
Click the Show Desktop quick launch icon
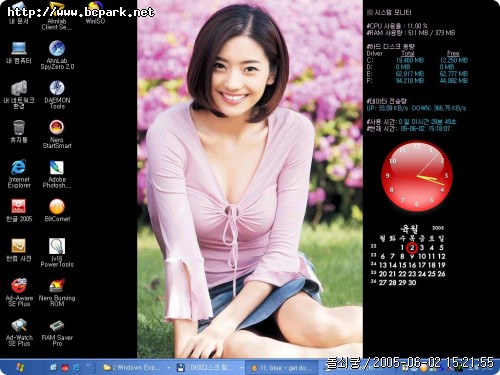(53, 368)
